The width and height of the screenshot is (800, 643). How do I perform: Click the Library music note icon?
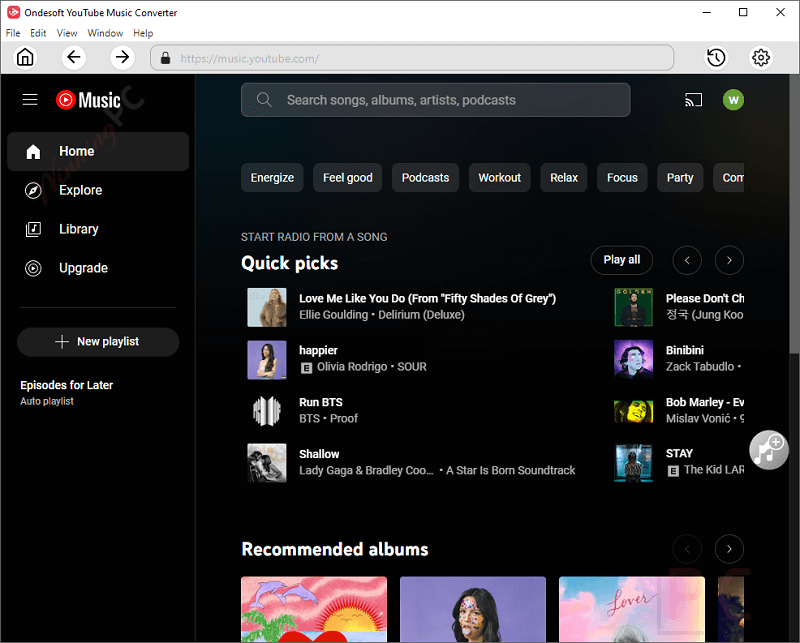[x=33, y=229]
